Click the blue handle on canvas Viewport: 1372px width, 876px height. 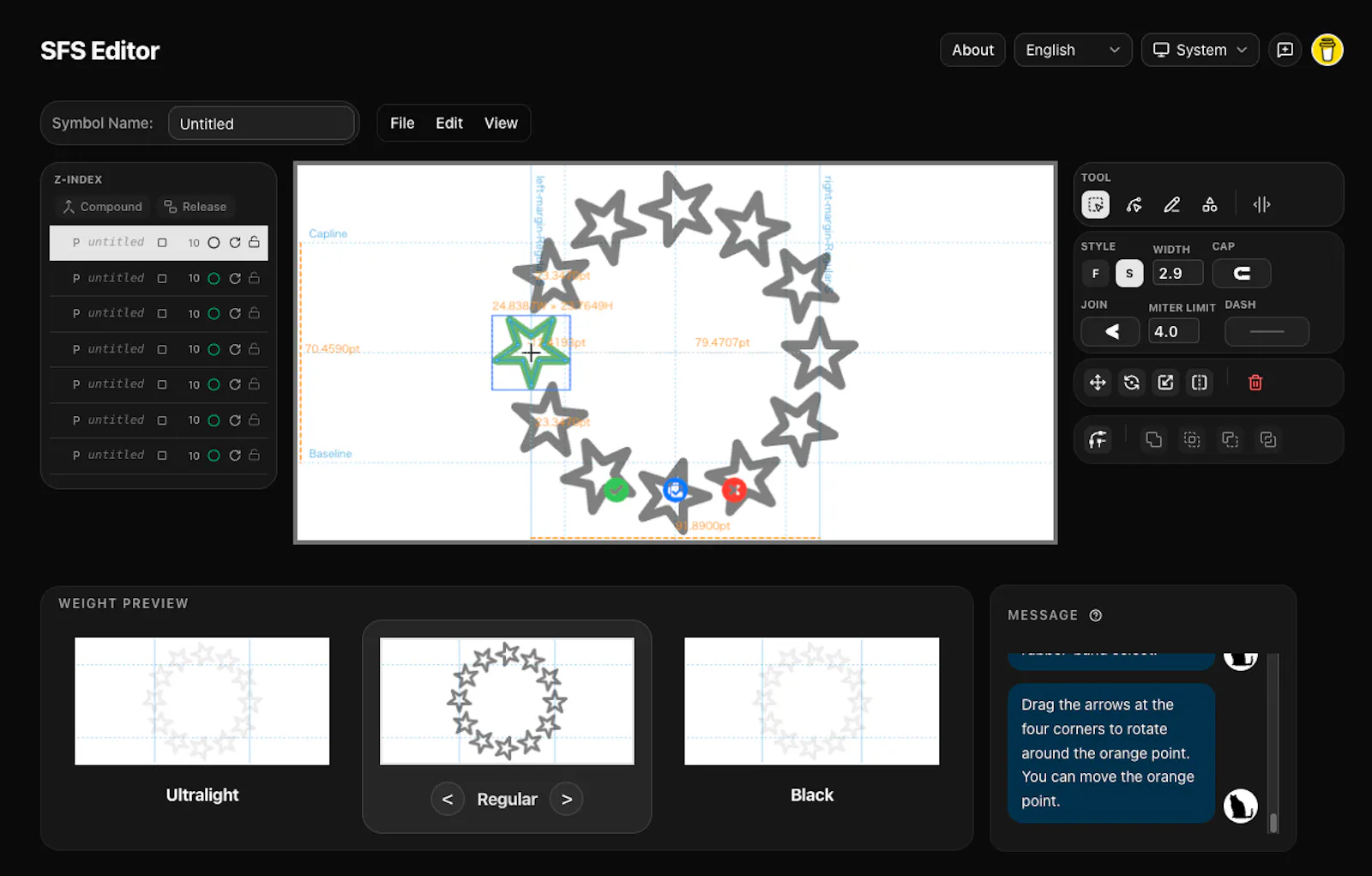(675, 490)
